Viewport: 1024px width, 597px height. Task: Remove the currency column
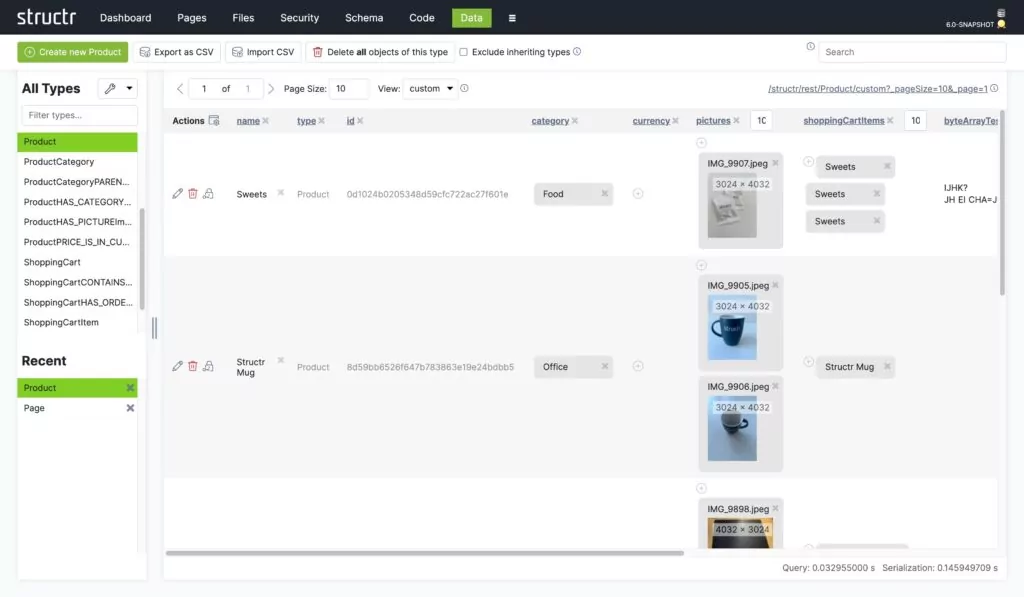[x=675, y=121]
